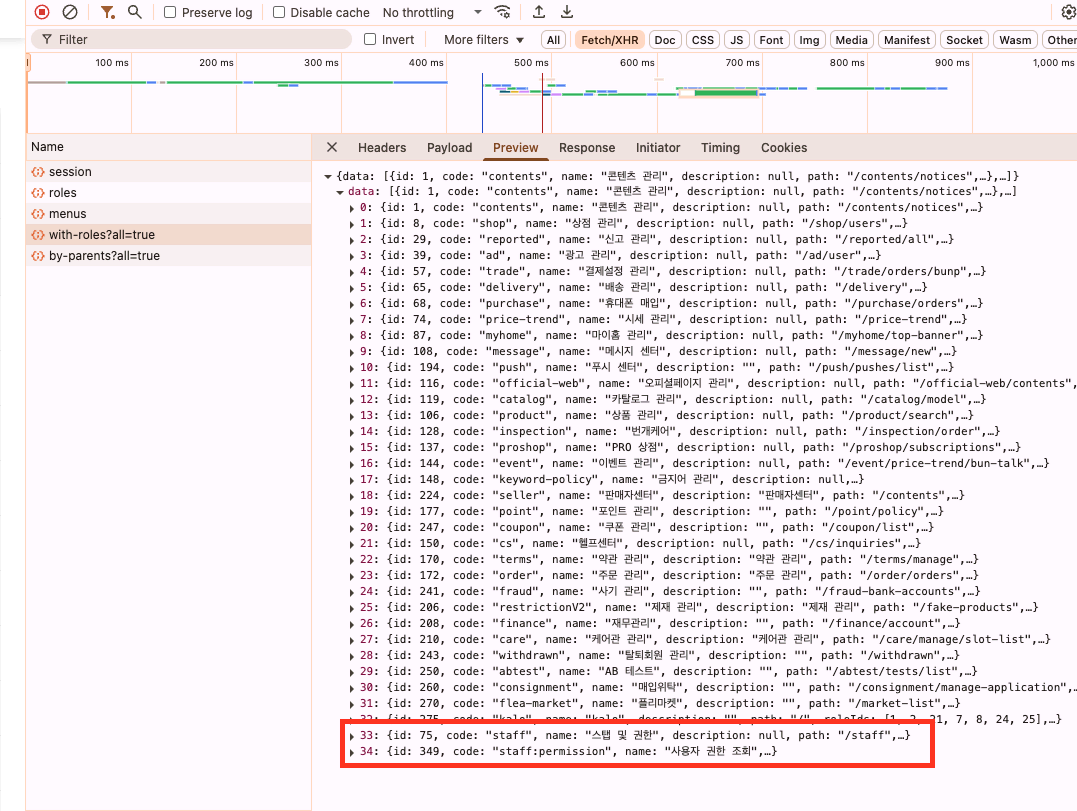This screenshot has height=811, width=1077.
Task: Close the request details panel
Action: pyautogui.click(x=332, y=147)
